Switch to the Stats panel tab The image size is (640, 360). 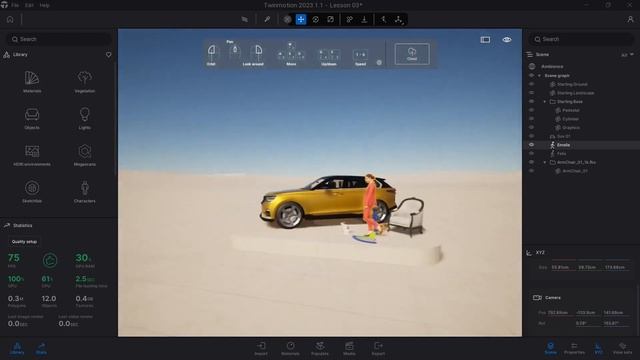tap(41, 349)
